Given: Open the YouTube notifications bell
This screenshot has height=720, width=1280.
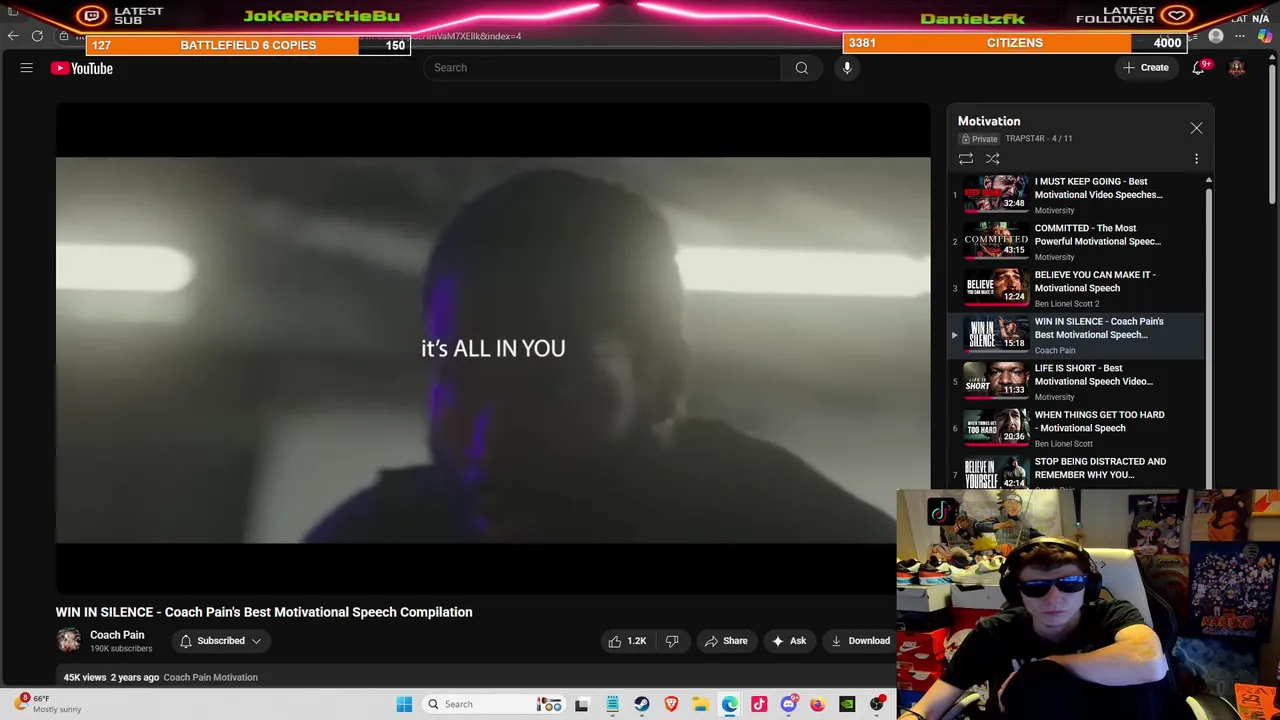Looking at the screenshot, I should click(1198, 68).
